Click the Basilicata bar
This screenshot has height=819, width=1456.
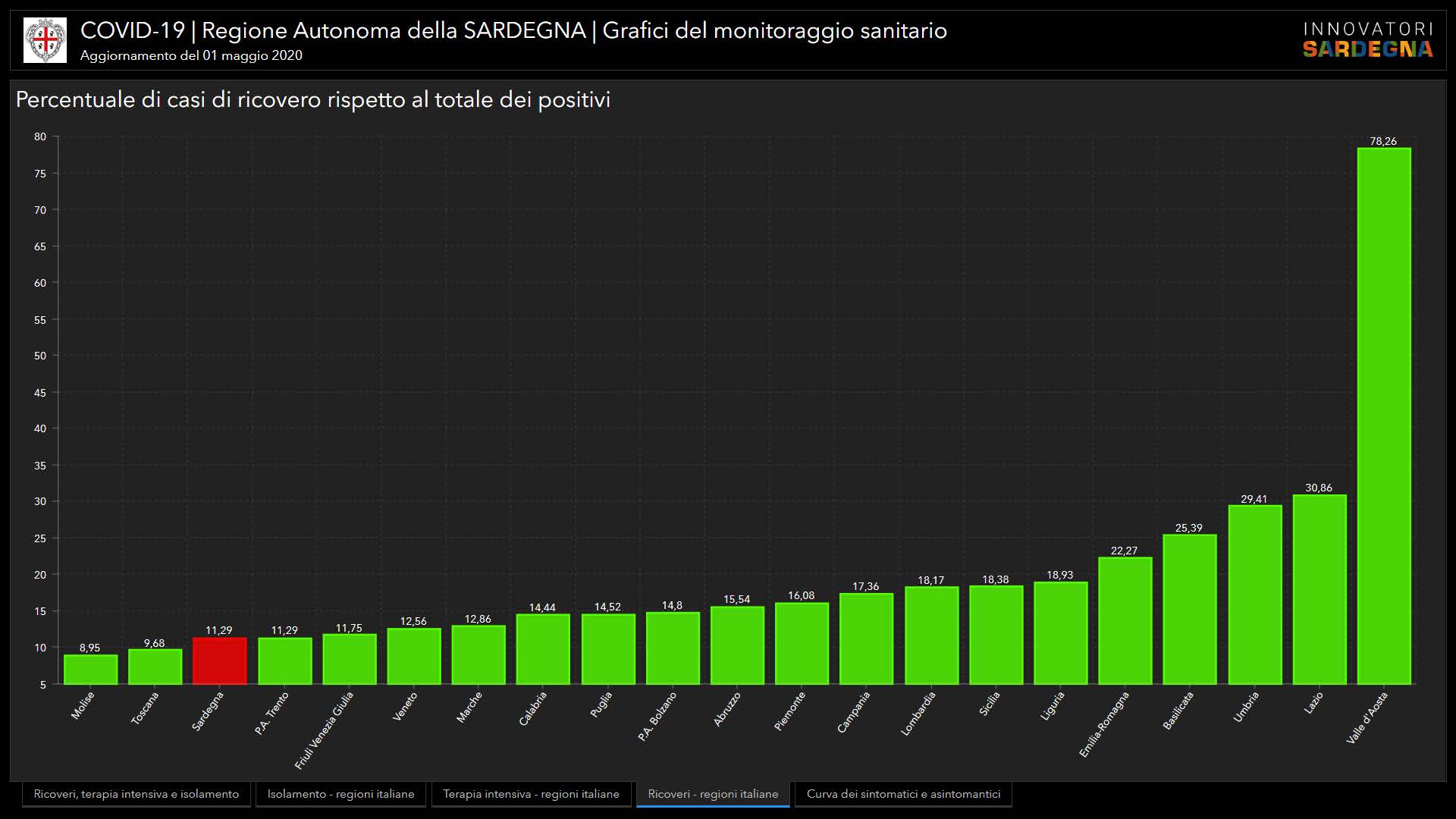coord(1189,610)
